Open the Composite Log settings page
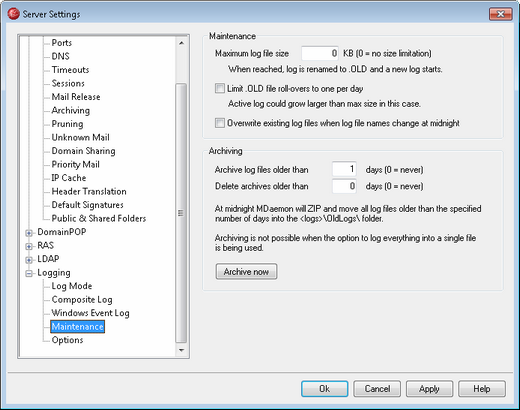 [x=82, y=299]
